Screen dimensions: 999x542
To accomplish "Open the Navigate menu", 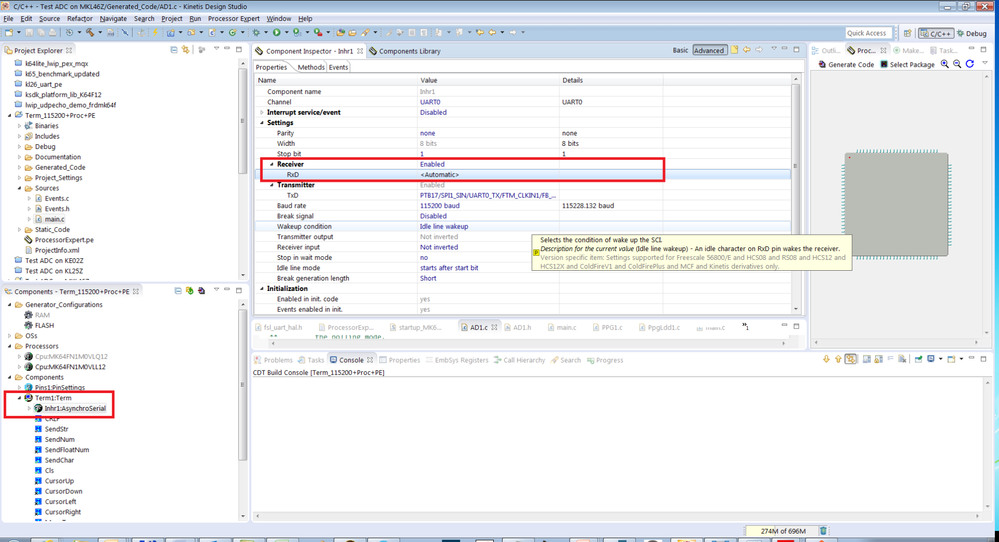I will point(113,18).
